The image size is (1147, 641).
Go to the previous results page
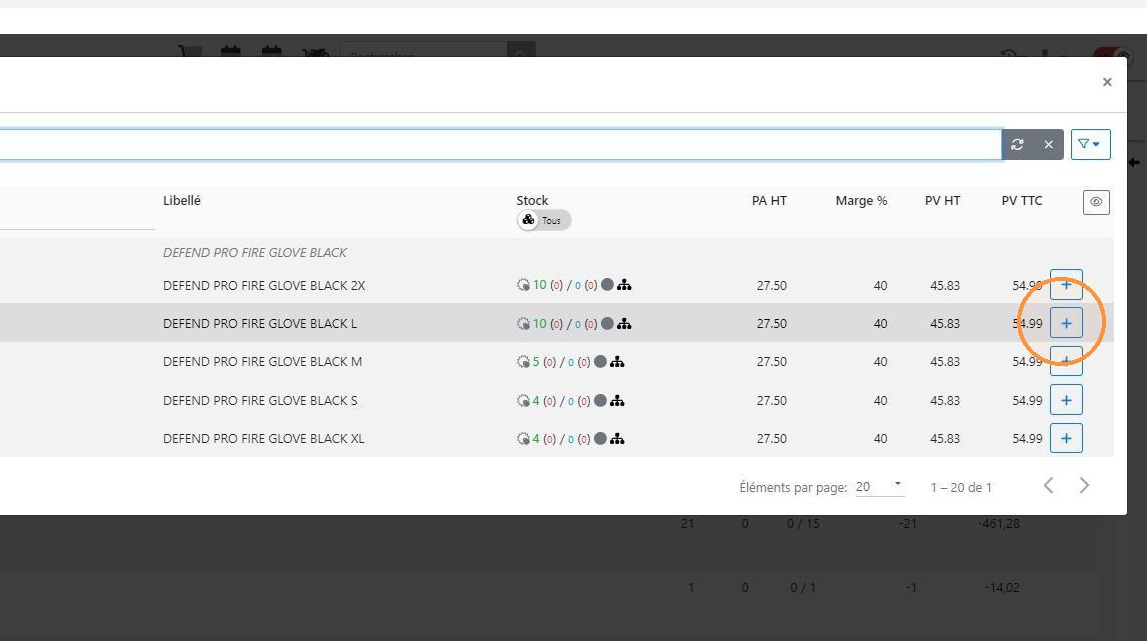(x=1048, y=485)
